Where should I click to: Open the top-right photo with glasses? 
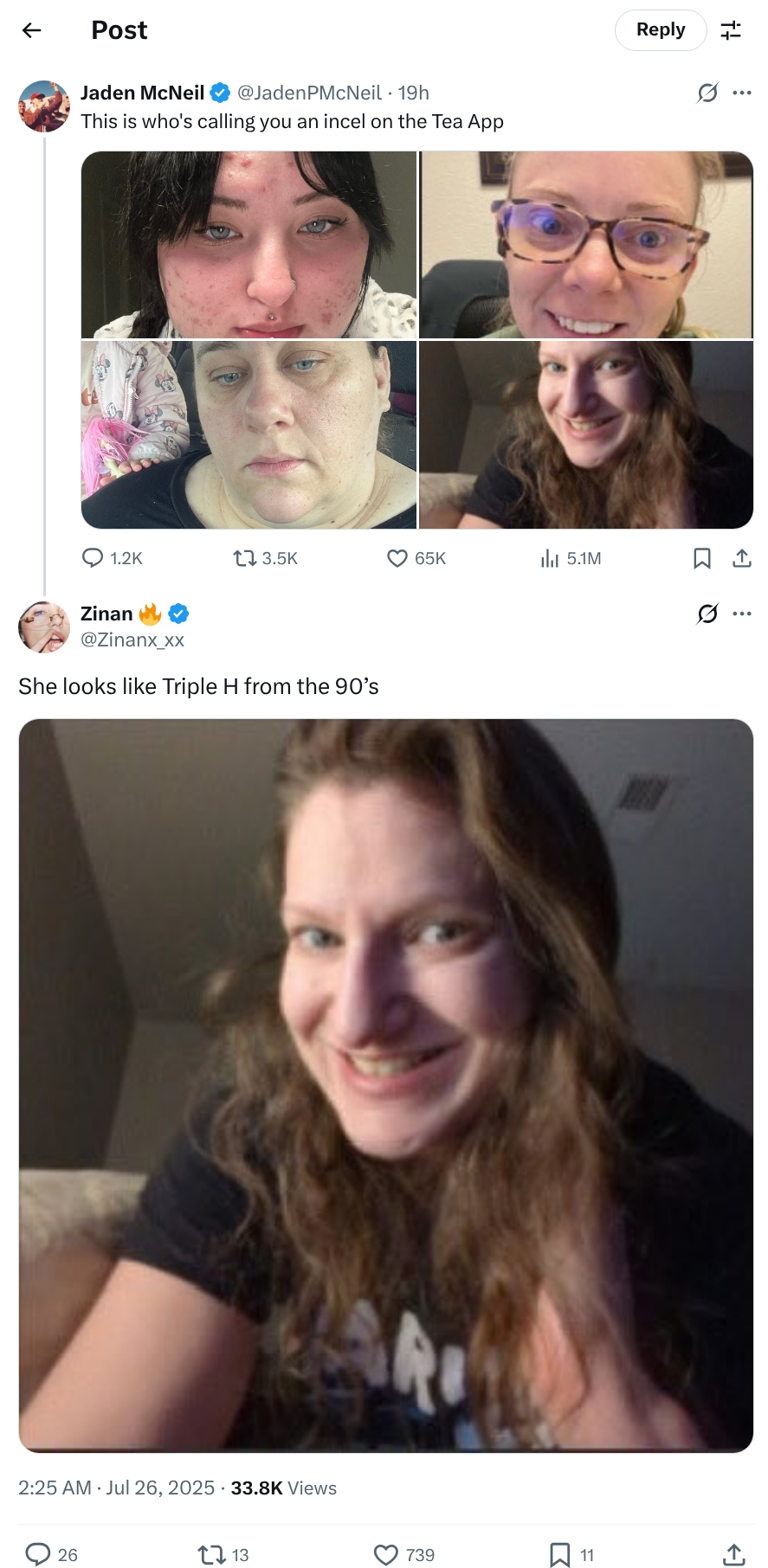(x=586, y=245)
